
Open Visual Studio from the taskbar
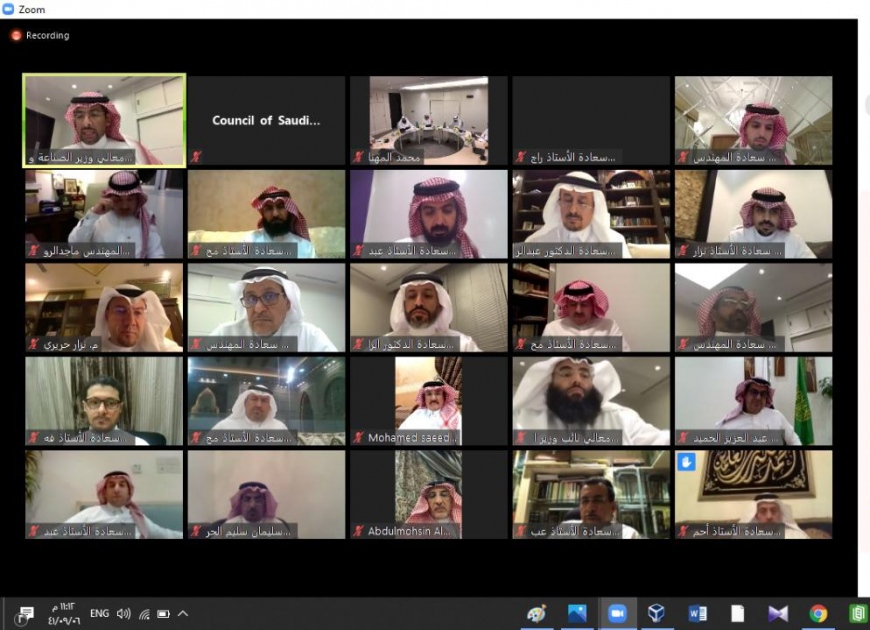click(778, 613)
